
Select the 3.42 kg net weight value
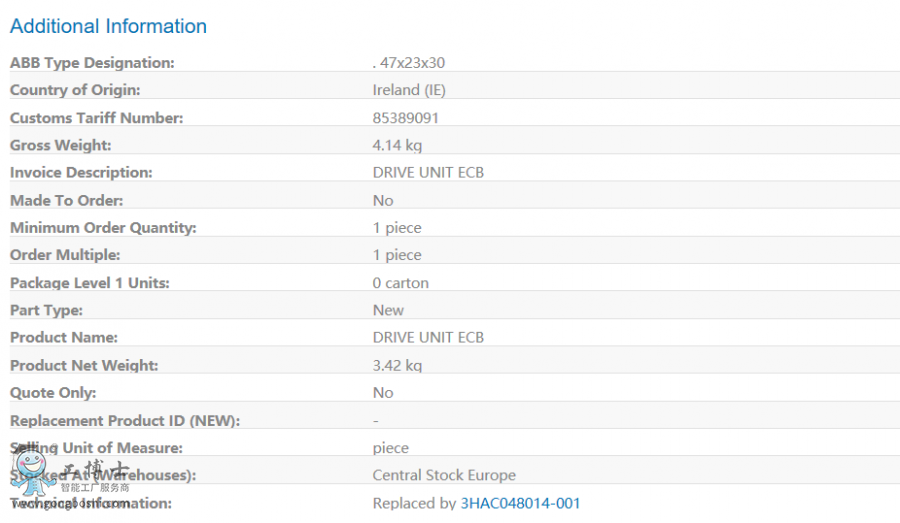[x=397, y=365]
